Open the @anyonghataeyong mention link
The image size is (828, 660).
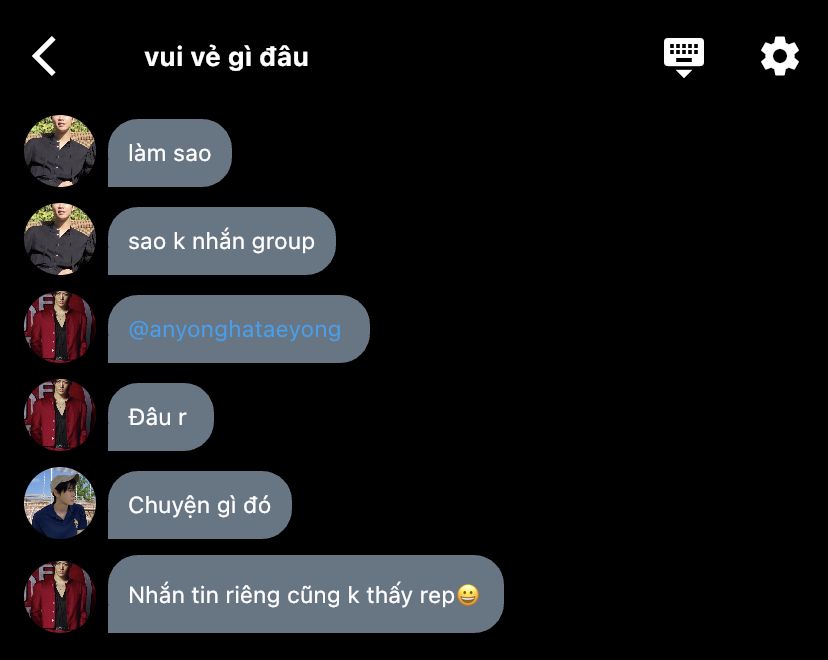point(234,329)
